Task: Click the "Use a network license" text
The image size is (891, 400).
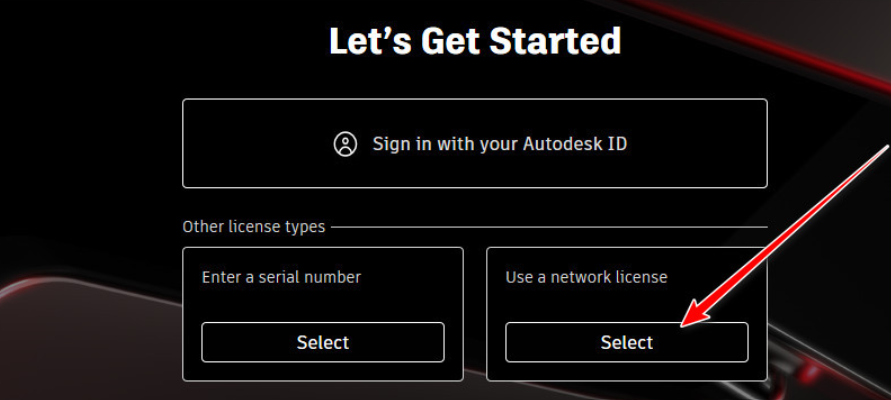Action: (586, 276)
